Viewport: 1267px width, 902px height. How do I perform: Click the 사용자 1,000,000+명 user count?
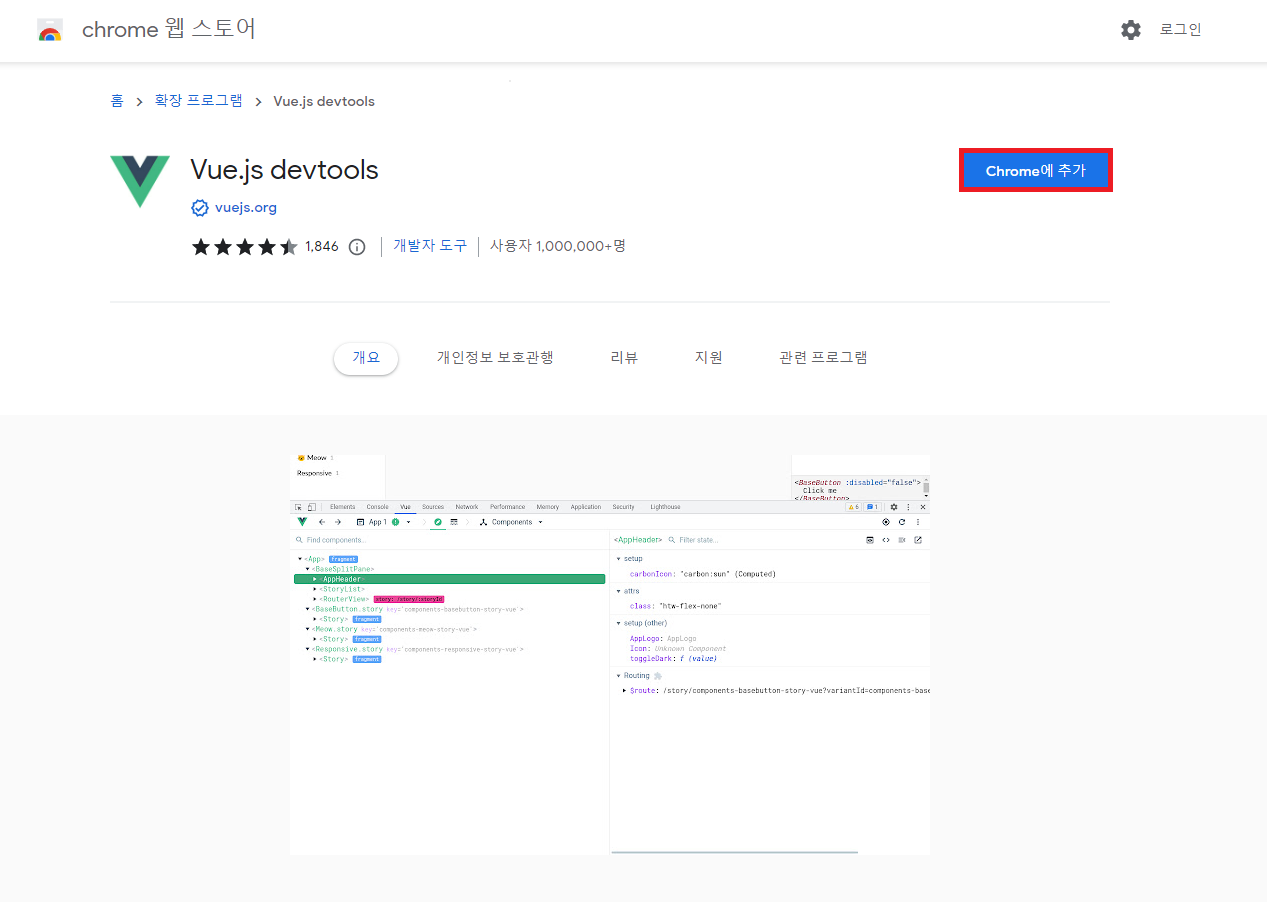(557, 246)
